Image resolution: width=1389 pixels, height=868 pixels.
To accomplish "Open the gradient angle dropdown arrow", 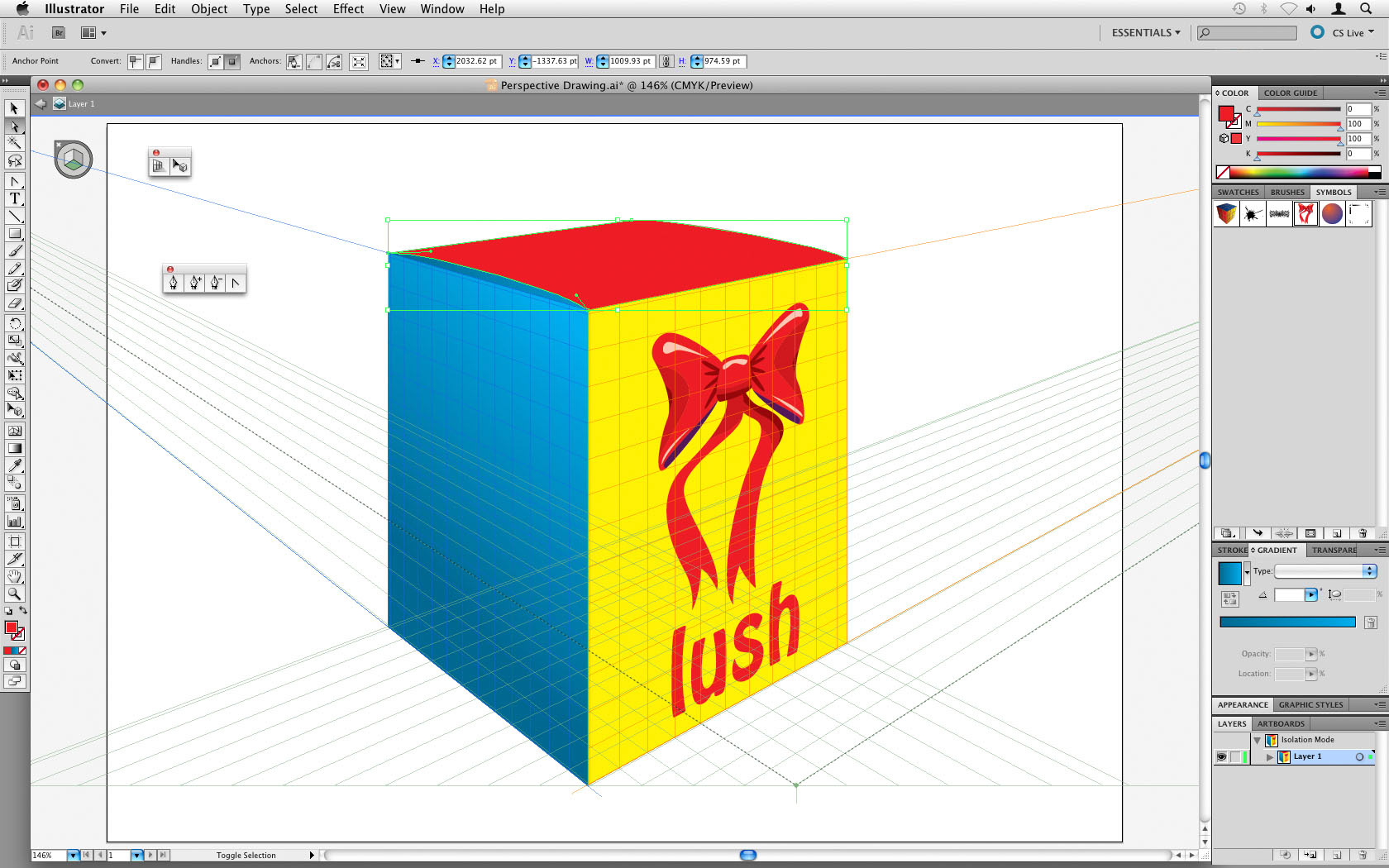I will (1310, 594).
